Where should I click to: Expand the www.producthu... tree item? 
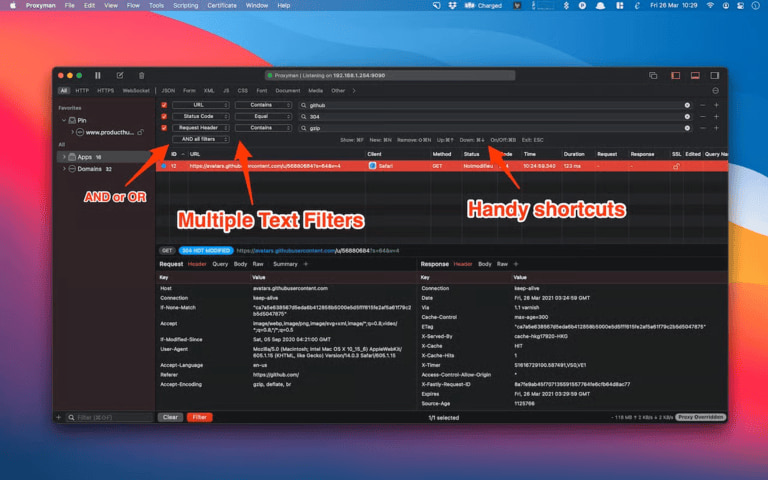tap(72, 132)
